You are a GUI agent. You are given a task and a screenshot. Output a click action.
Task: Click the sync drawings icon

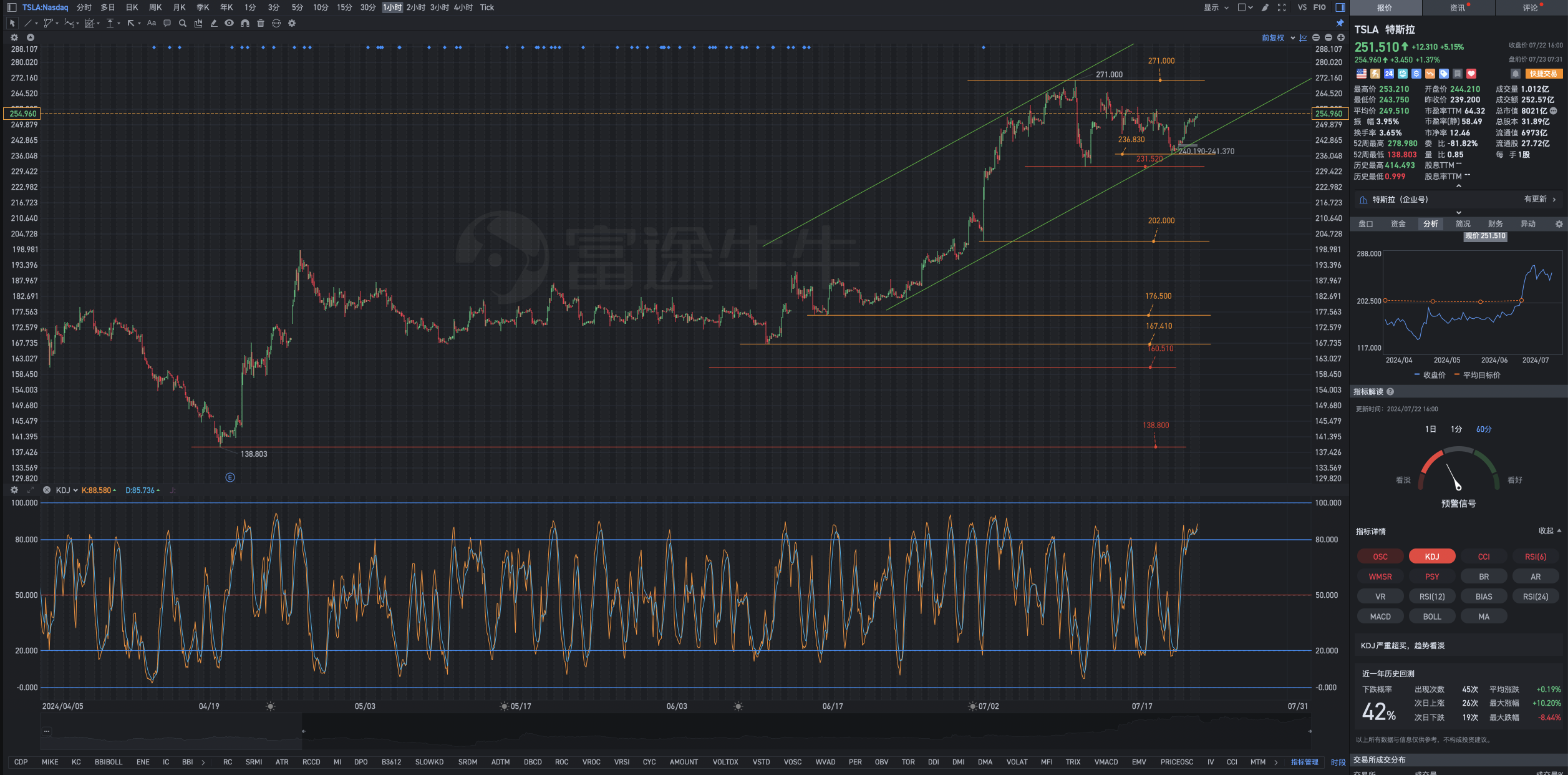pos(276,23)
